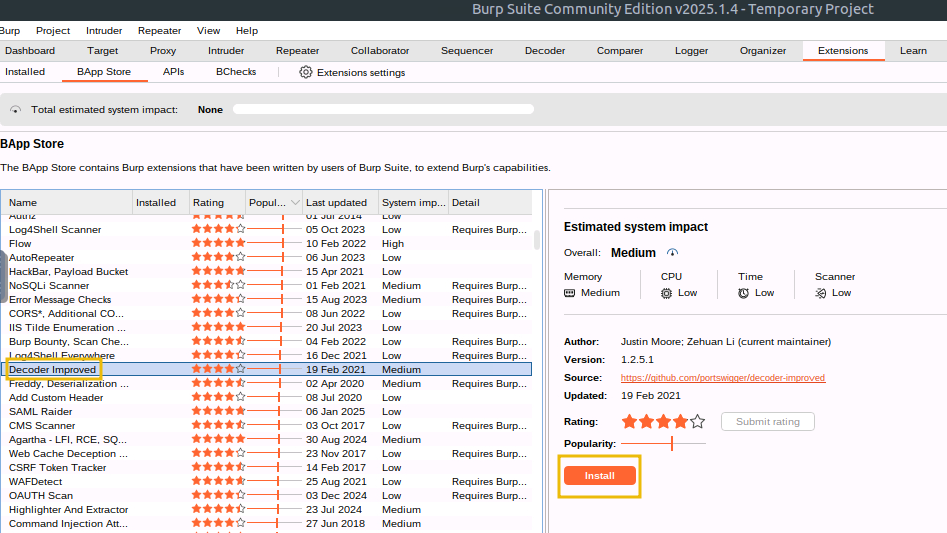The image size is (947, 533).
Task: Open the Project menu
Action: [53, 31]
